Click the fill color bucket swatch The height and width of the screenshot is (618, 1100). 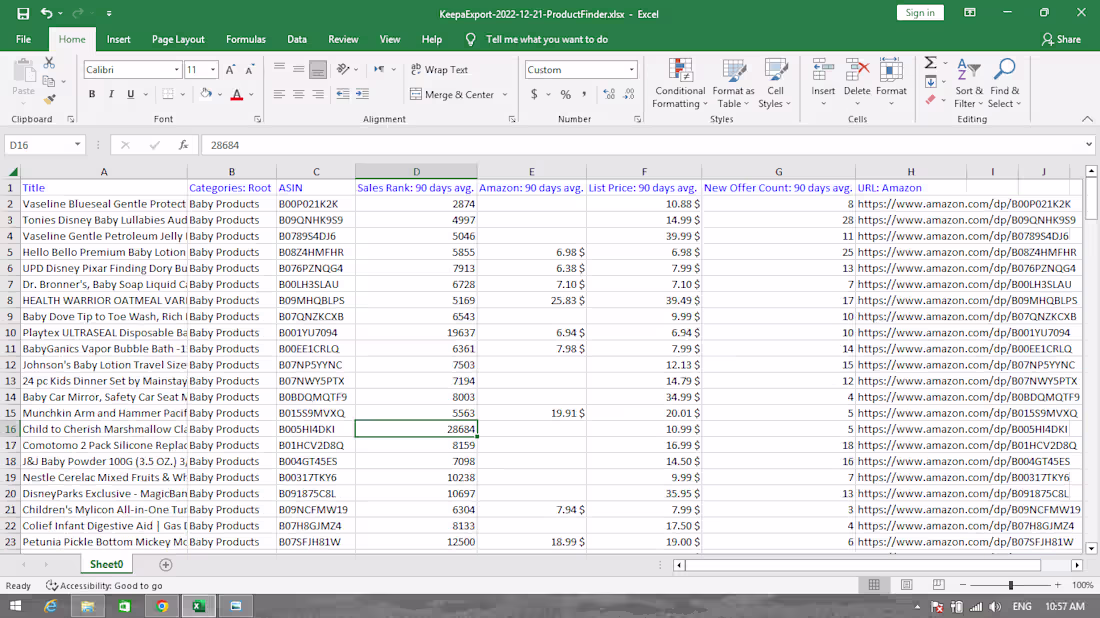click(x=206, y=94)
